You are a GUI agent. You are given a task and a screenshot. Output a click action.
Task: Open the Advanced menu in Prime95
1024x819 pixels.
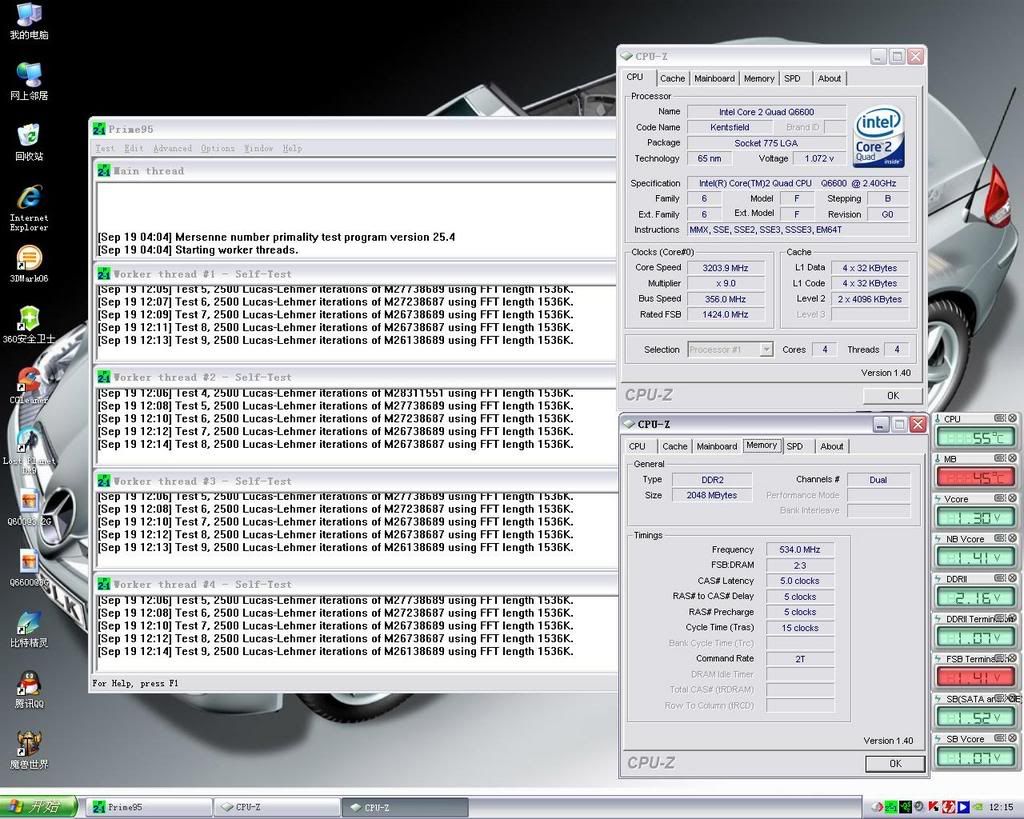pos(172,149)
